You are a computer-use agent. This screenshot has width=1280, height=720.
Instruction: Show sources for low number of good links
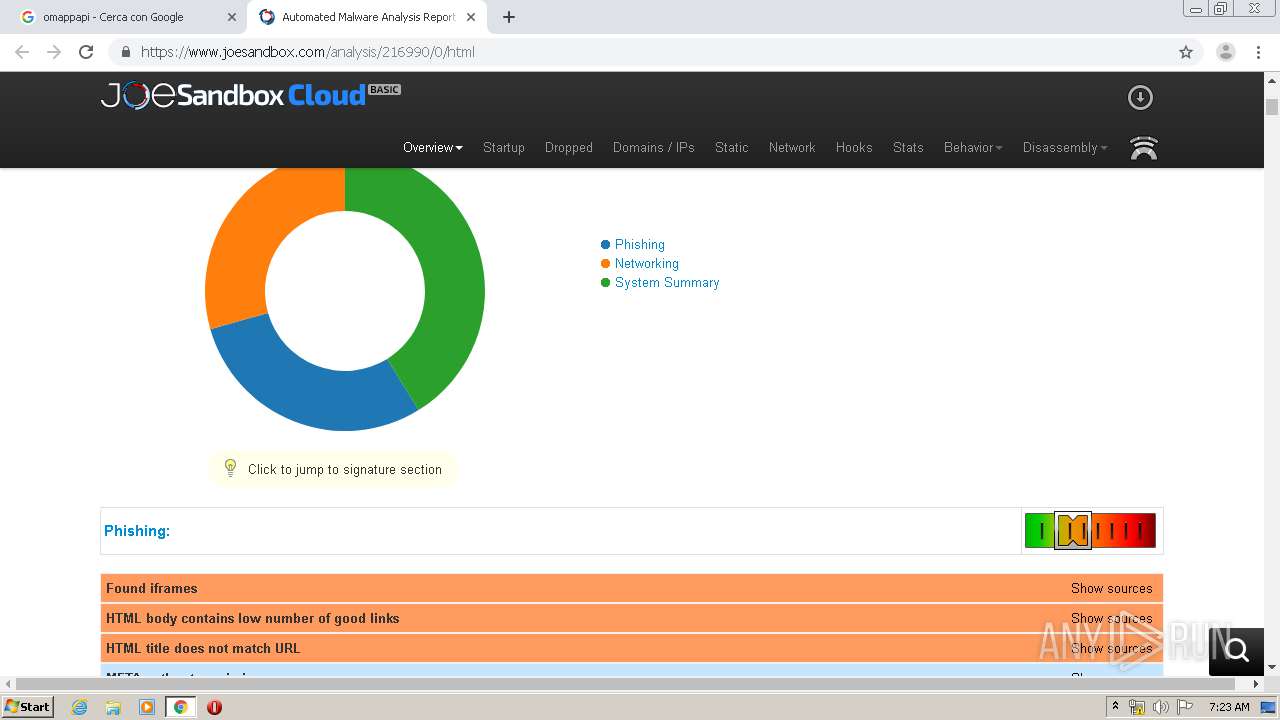tap(1111, 618)
